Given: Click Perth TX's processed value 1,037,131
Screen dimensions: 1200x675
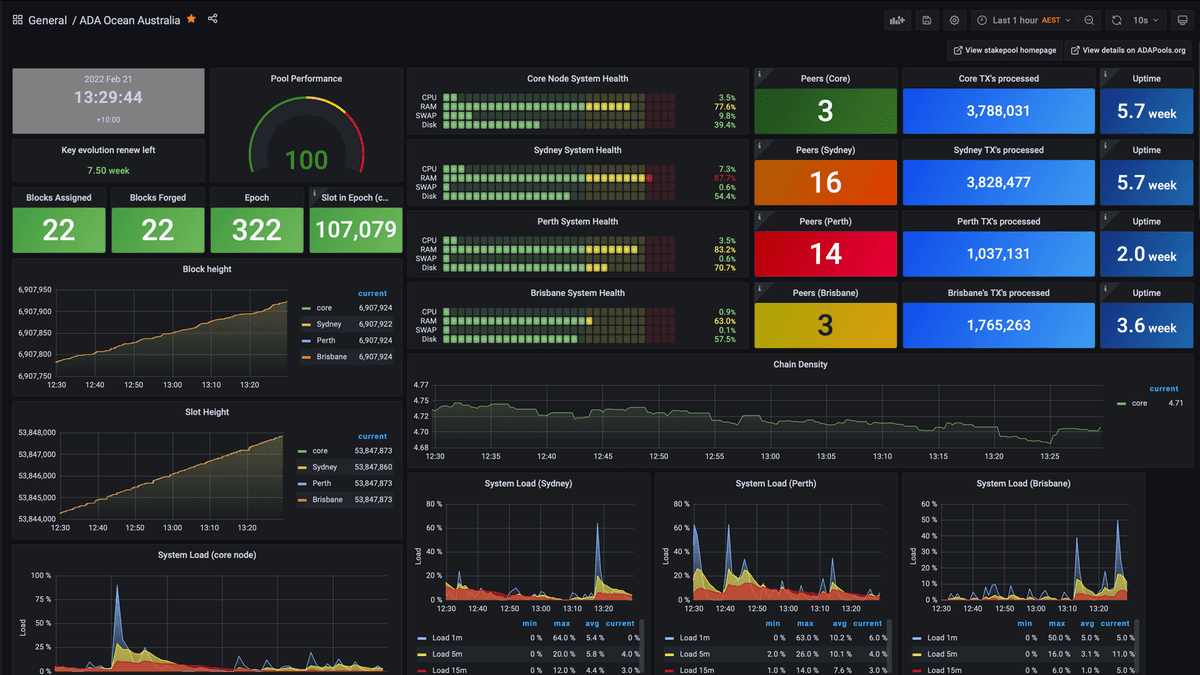Looking at the screenshot, I should 998,254.
